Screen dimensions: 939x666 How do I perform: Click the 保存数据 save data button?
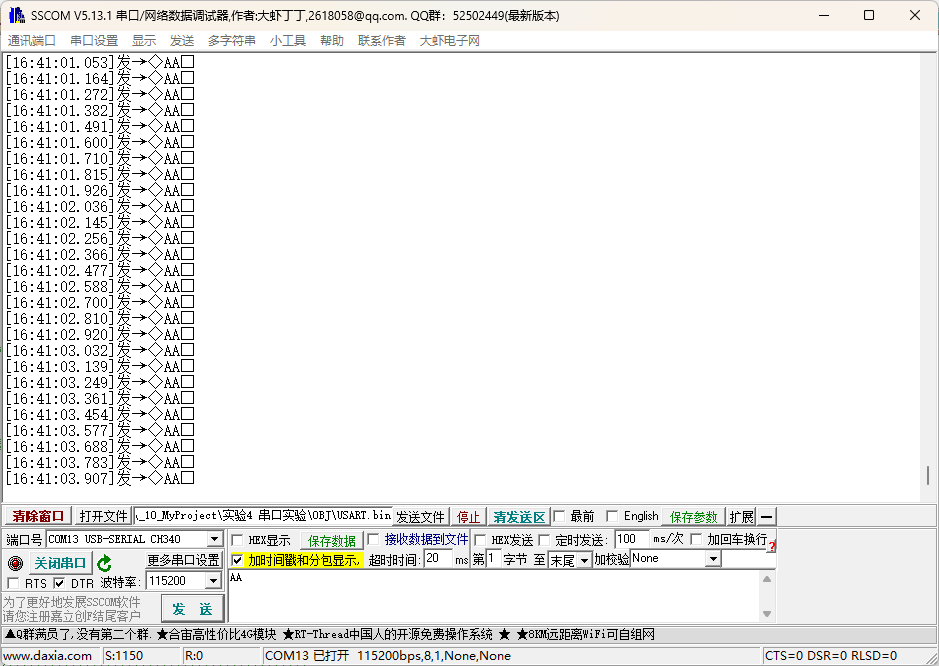pyautogui.click(x=332, y=541)
